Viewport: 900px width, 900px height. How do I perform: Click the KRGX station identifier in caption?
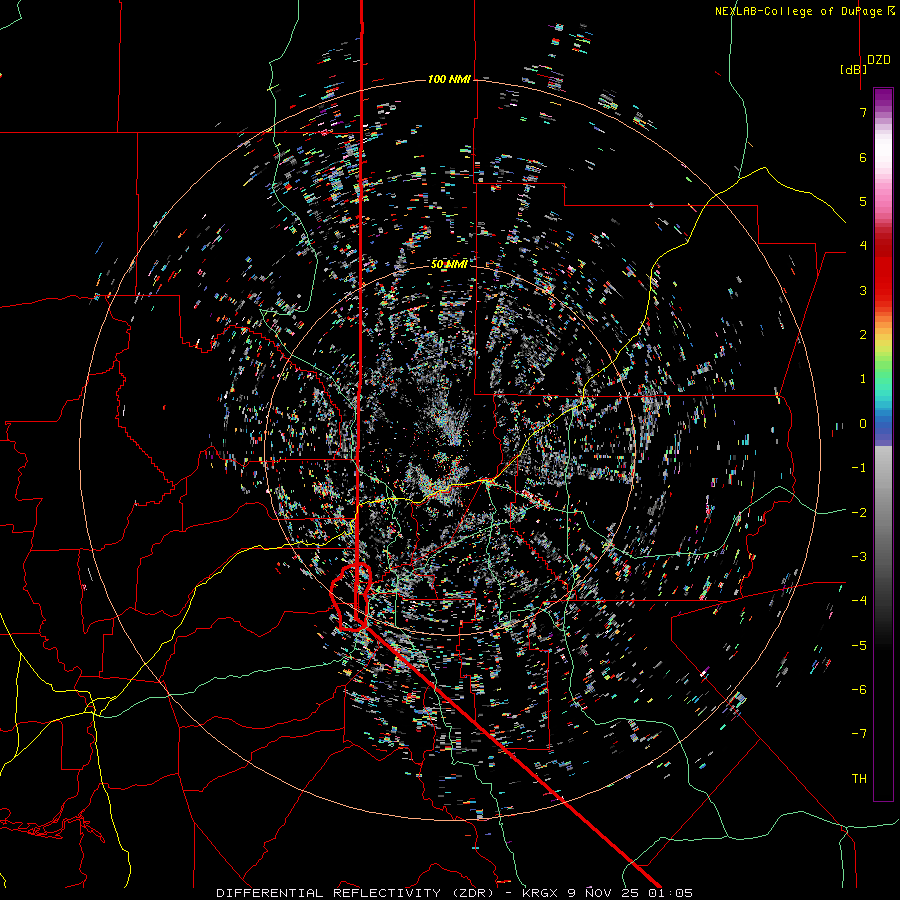tap(542, 893)
